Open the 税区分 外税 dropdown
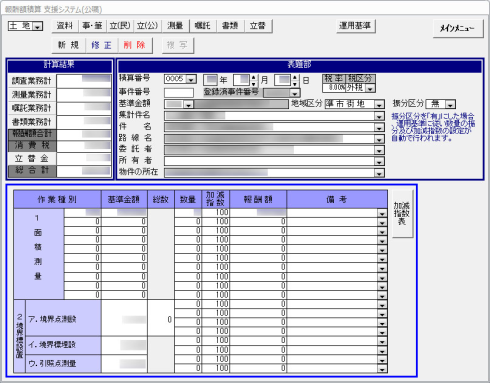 tap(370, 88)
